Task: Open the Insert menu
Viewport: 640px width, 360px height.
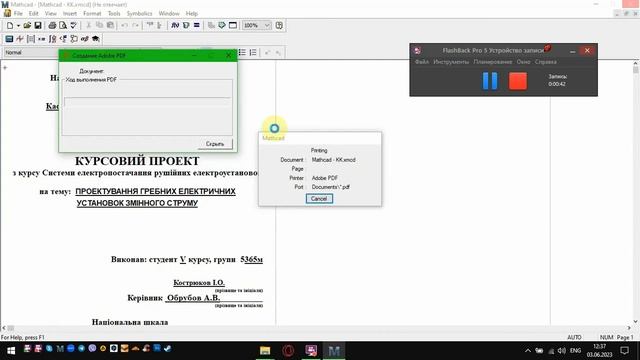Action: pos(70,13)
